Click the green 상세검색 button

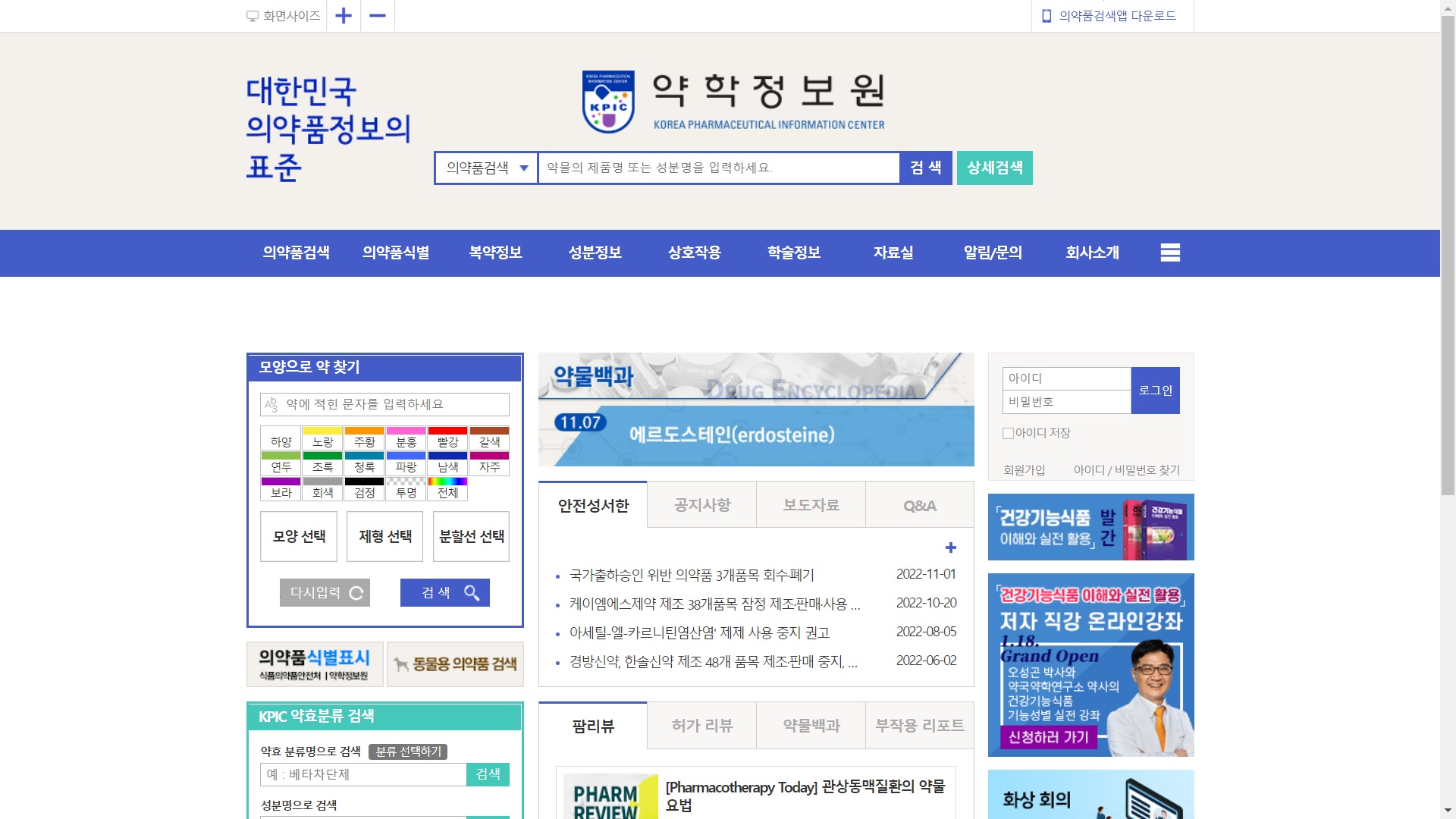click(994, 168)
